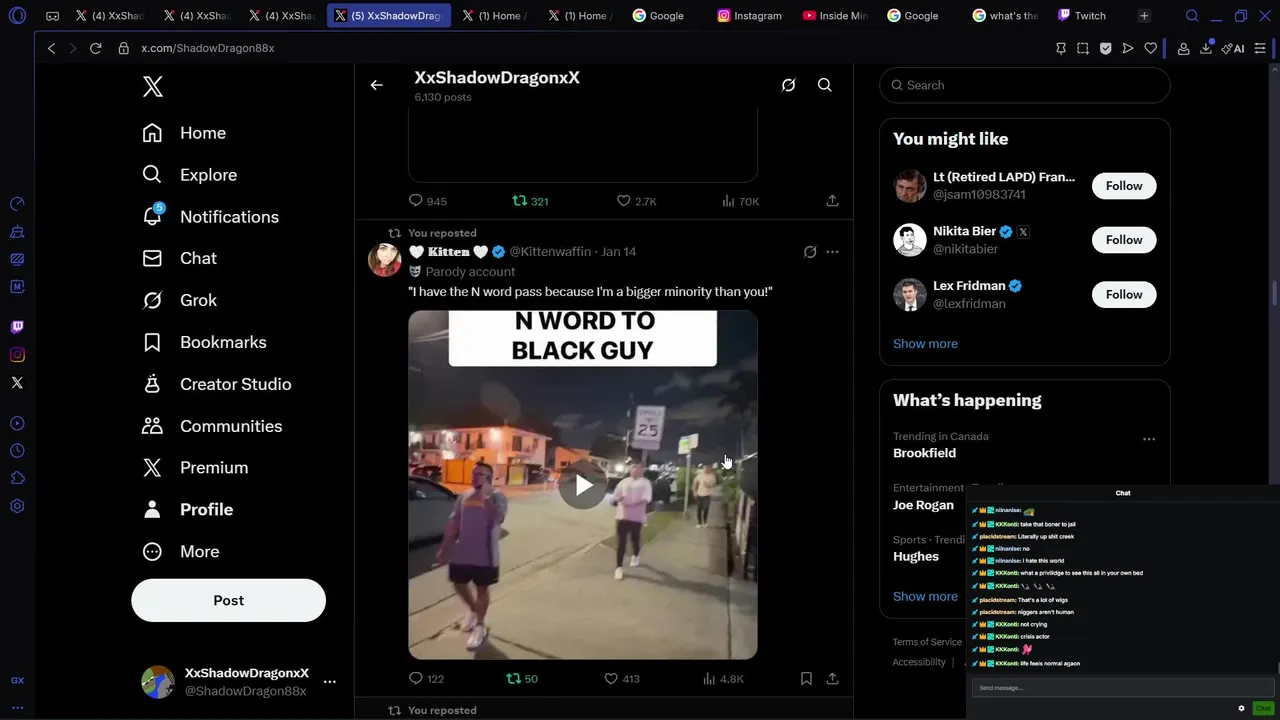The image size is (1280, 720).
Task: Open Instagram in the browser sidebar
Action: [17, 355]
